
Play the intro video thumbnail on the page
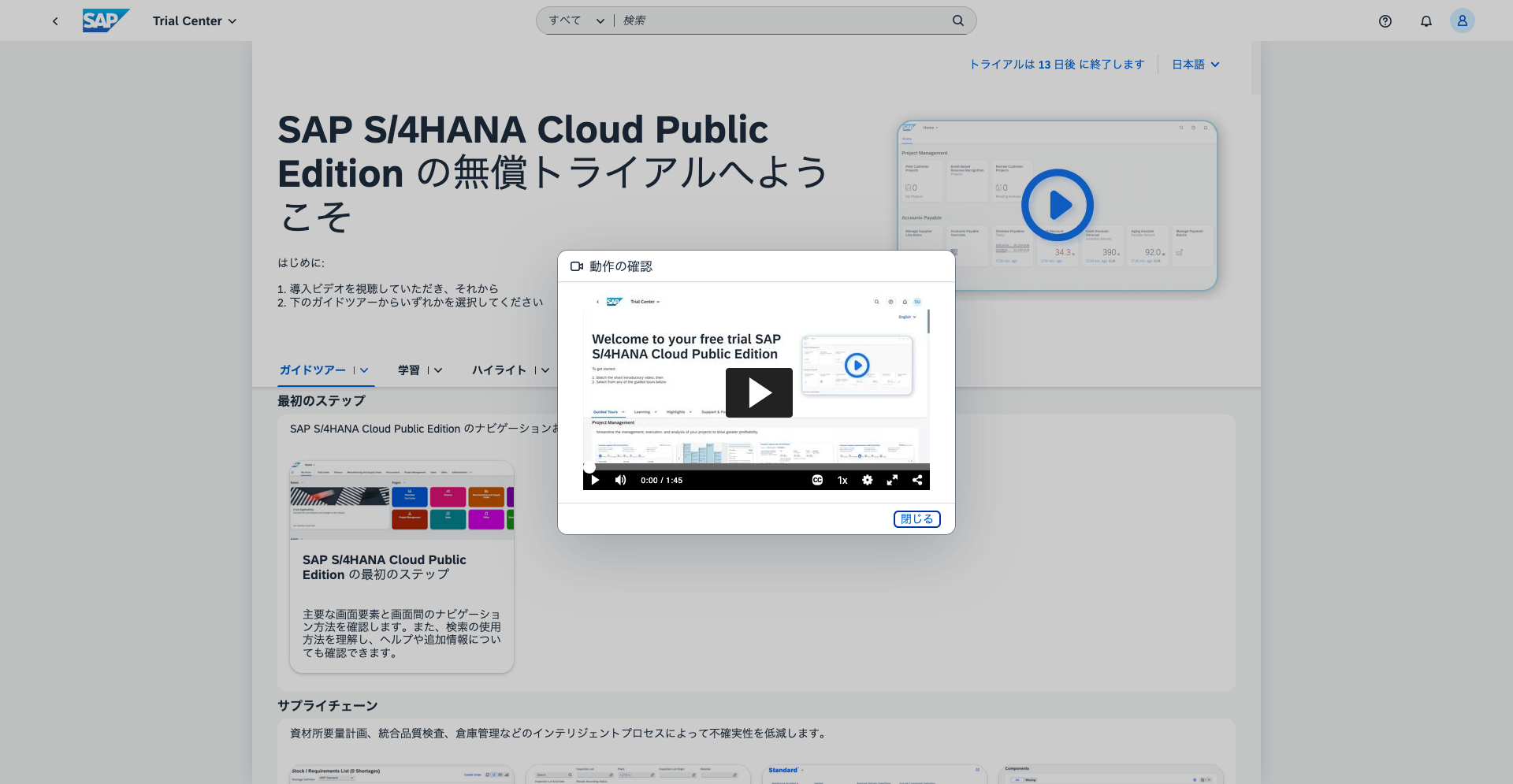pyautogui.click(x=1058, y=205)
